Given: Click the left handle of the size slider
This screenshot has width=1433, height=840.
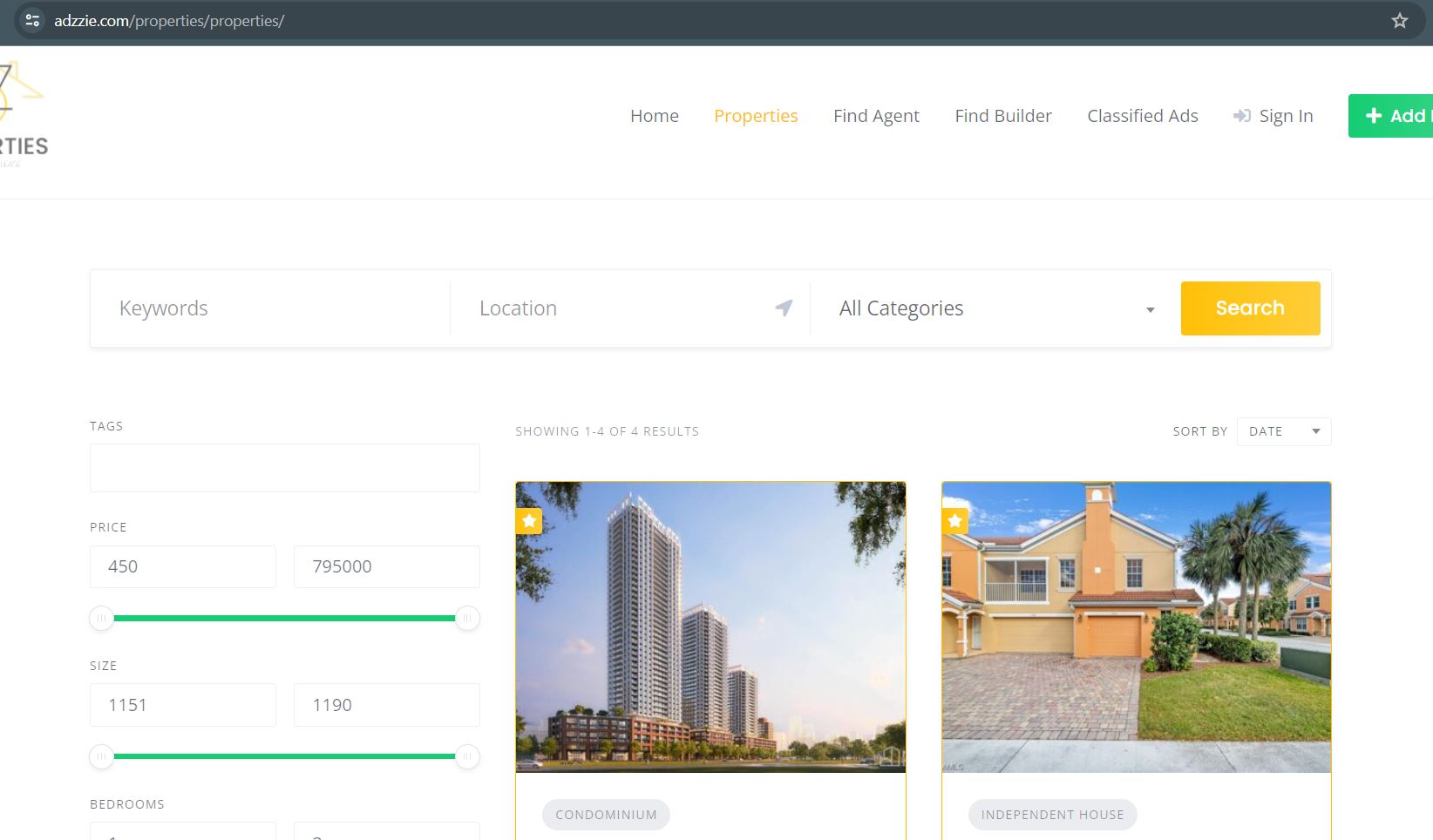Looking at the screenshot, I should click(x=101, y=756).
